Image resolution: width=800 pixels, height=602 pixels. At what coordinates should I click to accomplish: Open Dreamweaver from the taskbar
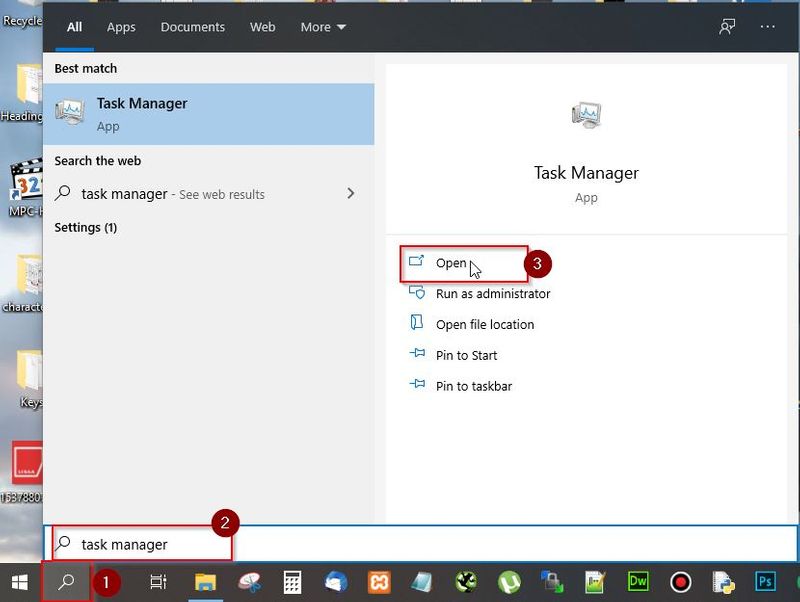pos(638,582)
